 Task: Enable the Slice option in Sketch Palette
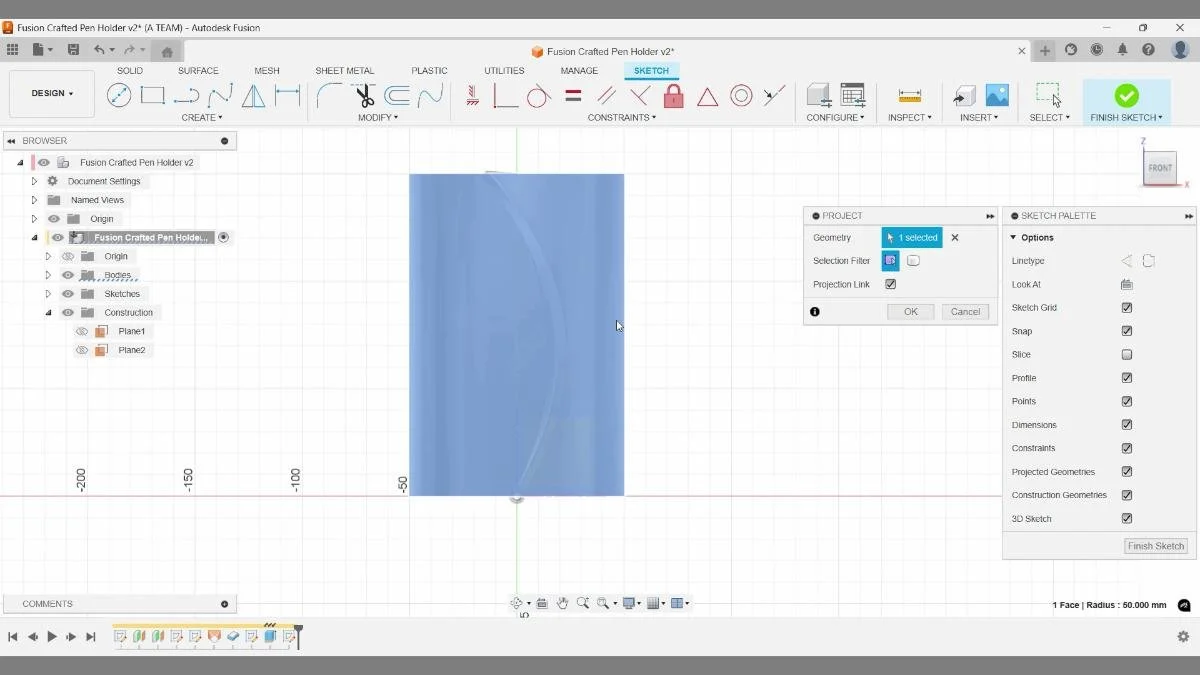[x=1127, y=354]
